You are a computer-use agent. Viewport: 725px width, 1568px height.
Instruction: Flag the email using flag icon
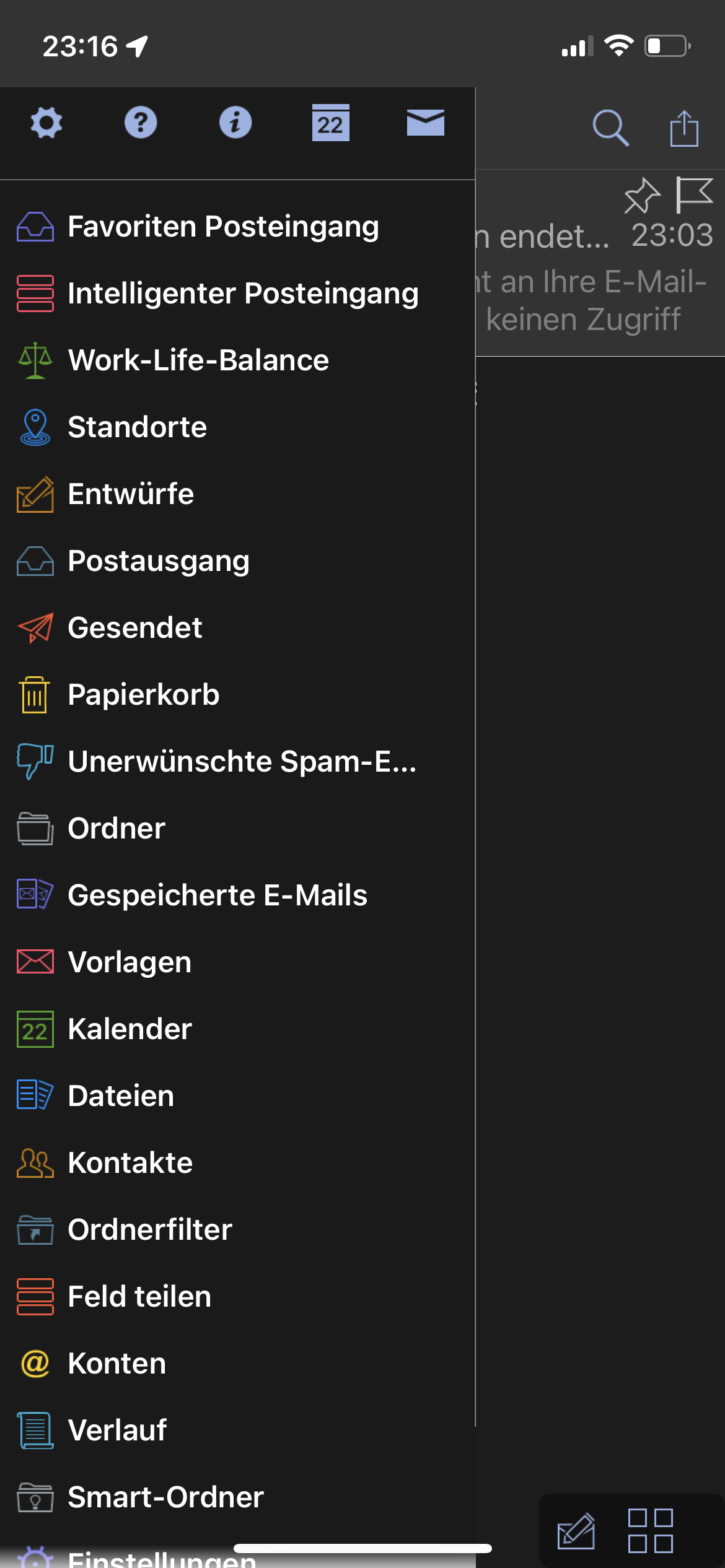pos(693,194)
